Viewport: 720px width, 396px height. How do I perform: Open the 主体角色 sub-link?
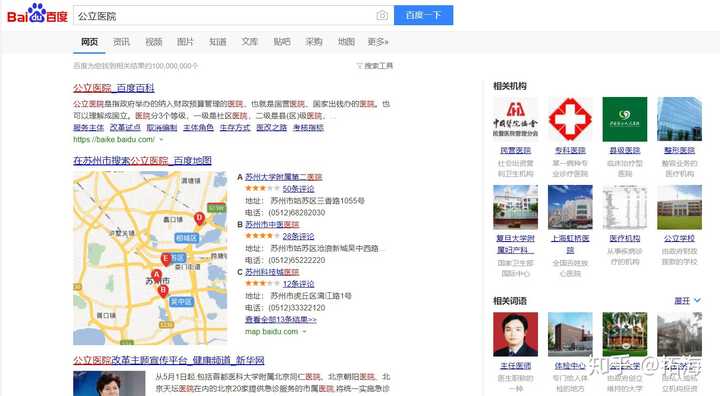pyautogui.click(x=198, y=127)
